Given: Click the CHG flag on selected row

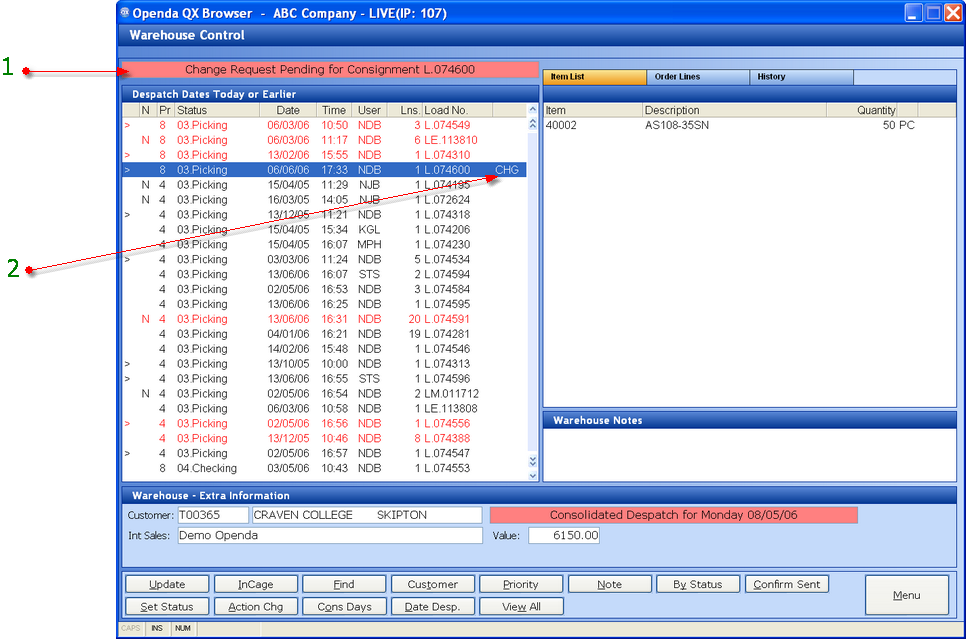Looking at the screenshot, I should [x=507, y=170].
